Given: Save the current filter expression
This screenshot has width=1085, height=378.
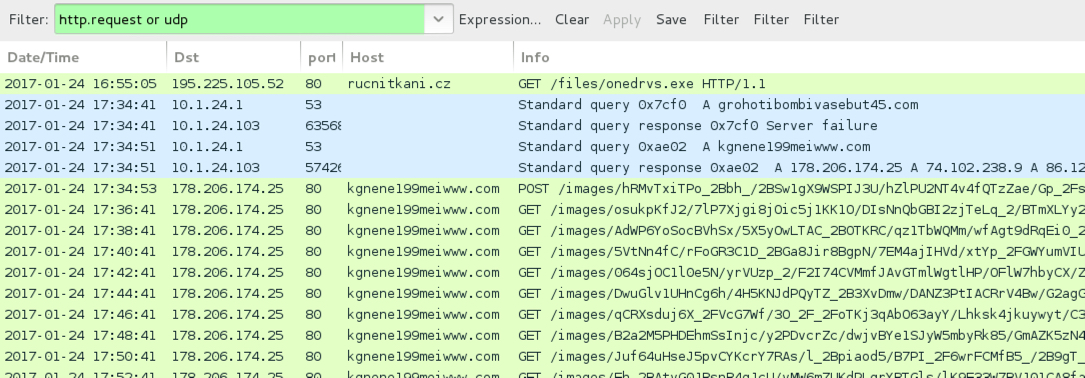Looking at the screenshot, I should [671, 19].
